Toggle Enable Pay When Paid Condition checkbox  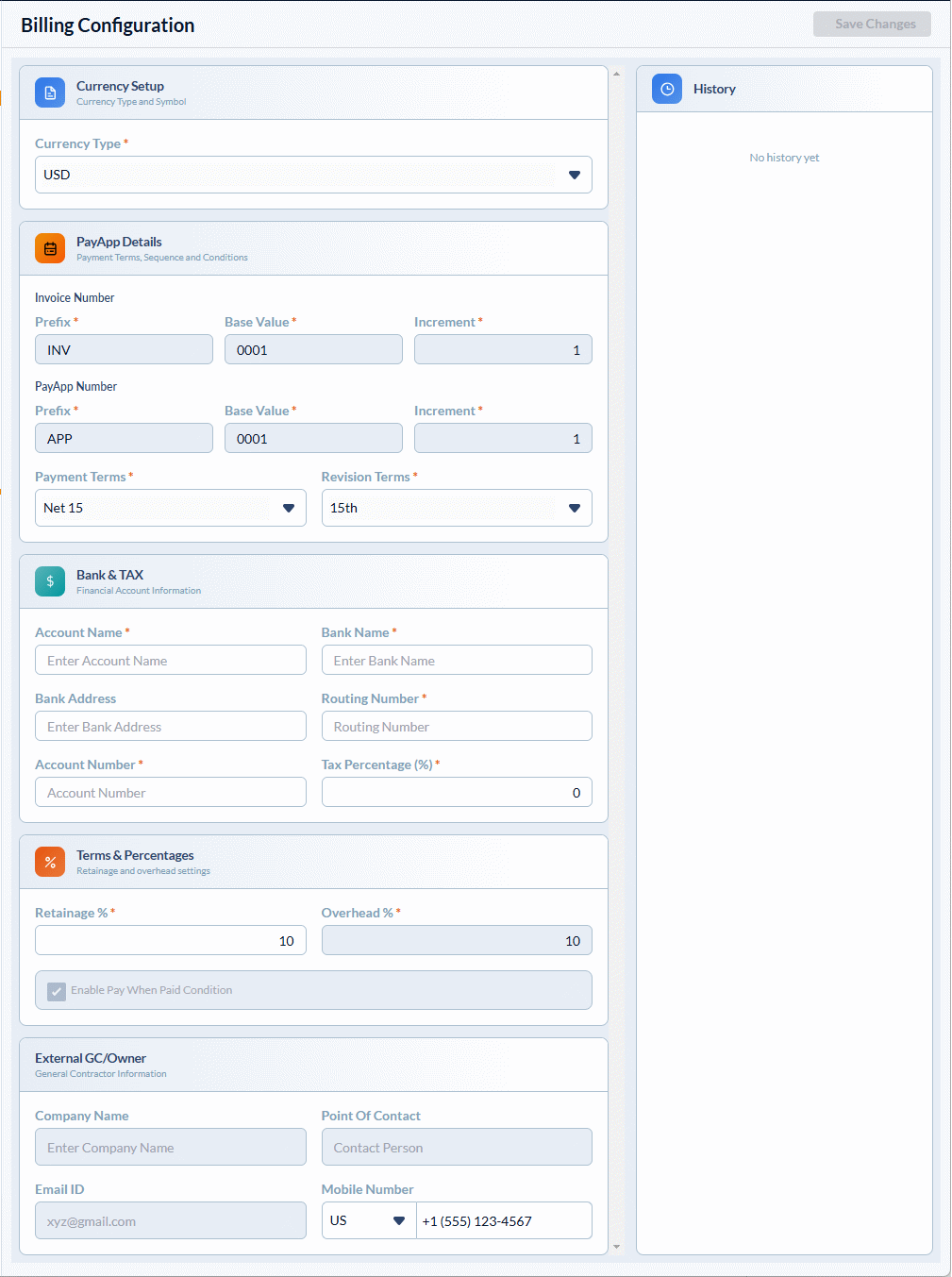pos(57,991)
